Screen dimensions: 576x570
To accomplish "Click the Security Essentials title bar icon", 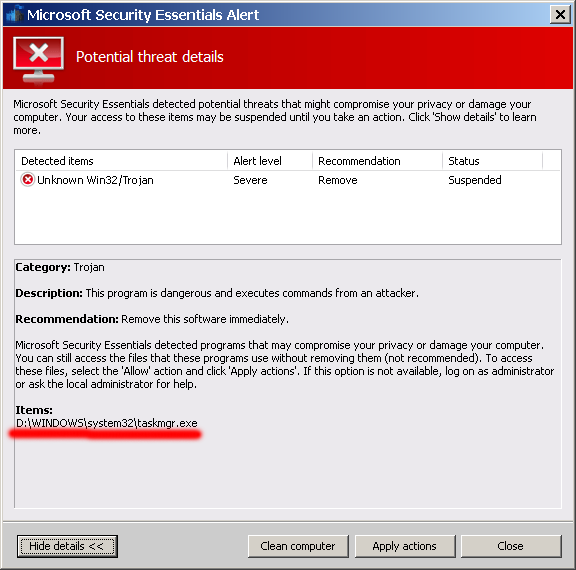I will pyautogui.click(x=15, y=15).
